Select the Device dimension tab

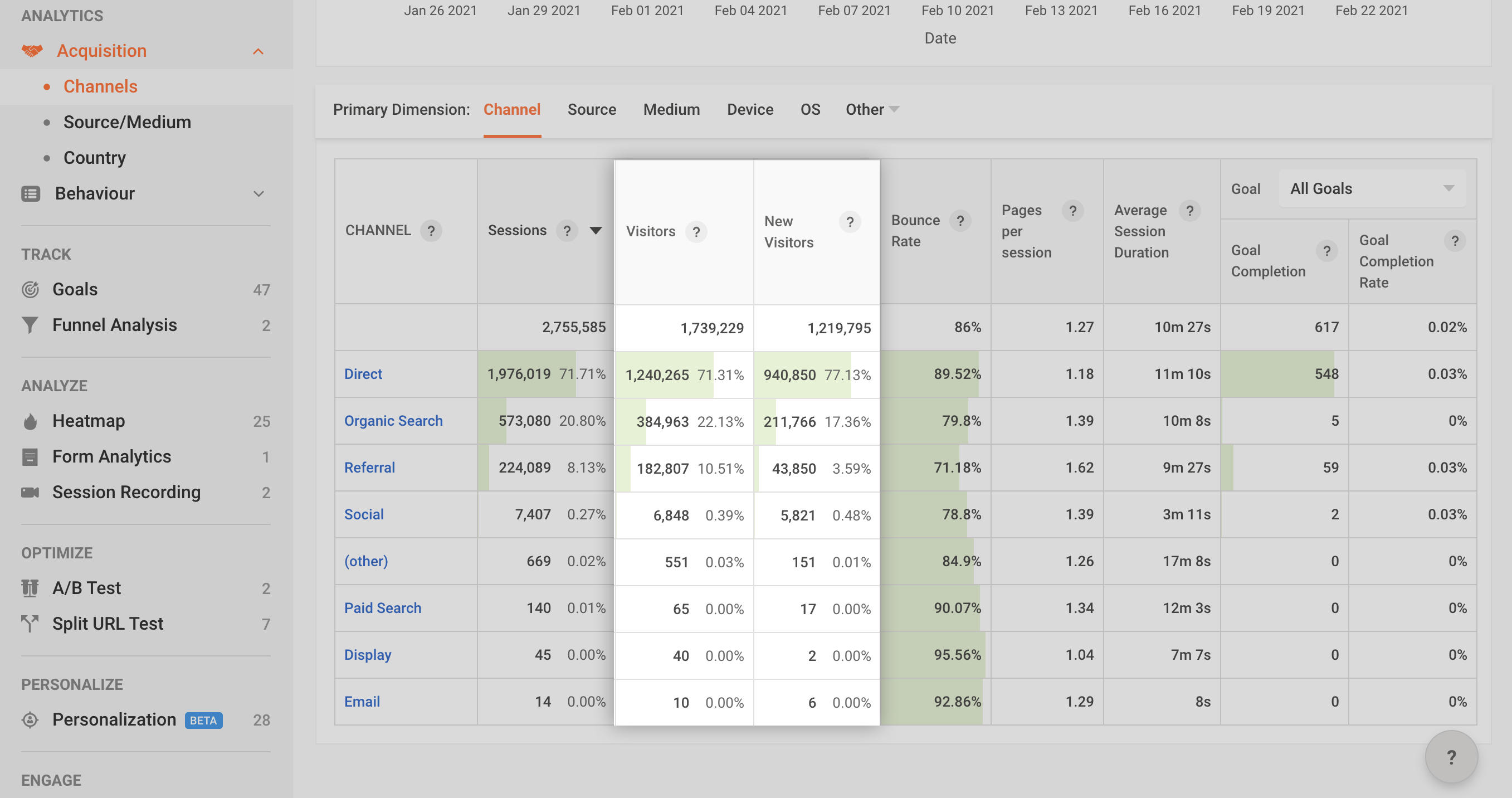click(x=749, y=110)
